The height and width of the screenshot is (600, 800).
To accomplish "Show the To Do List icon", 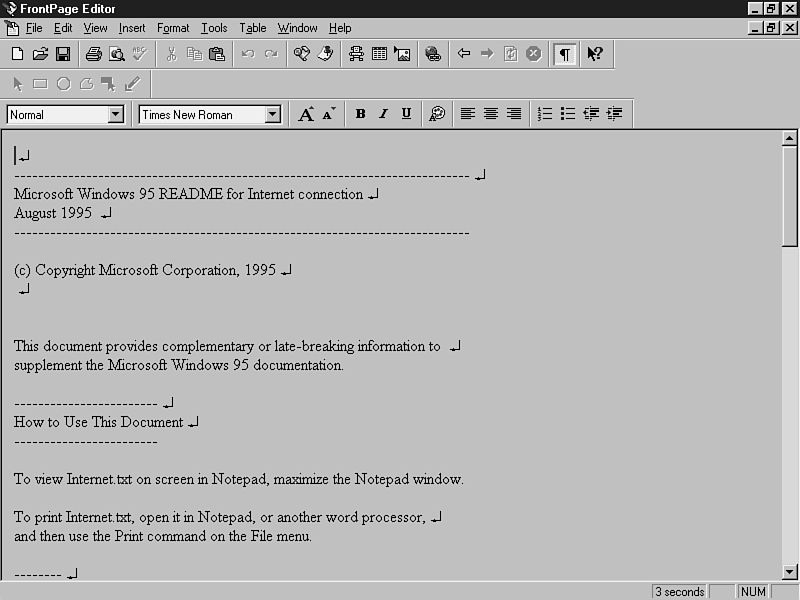I will (x=325, y=54).
